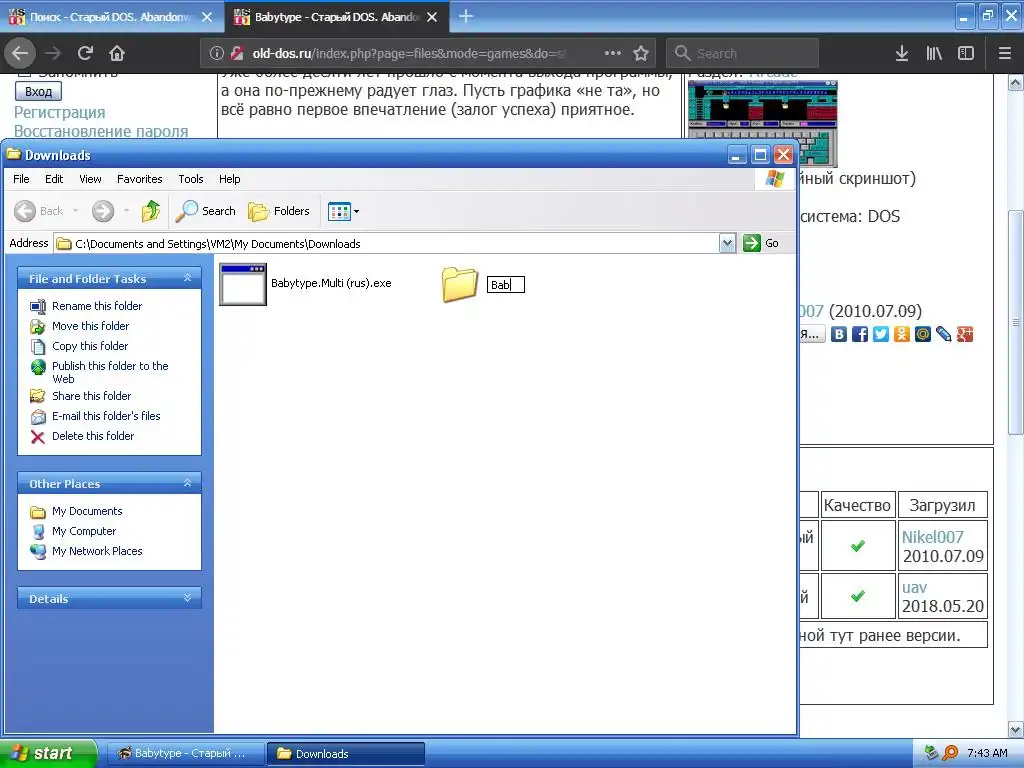Share the page via Facebook icon
This screenshot has width=1024, height=768.
point(860,334)
